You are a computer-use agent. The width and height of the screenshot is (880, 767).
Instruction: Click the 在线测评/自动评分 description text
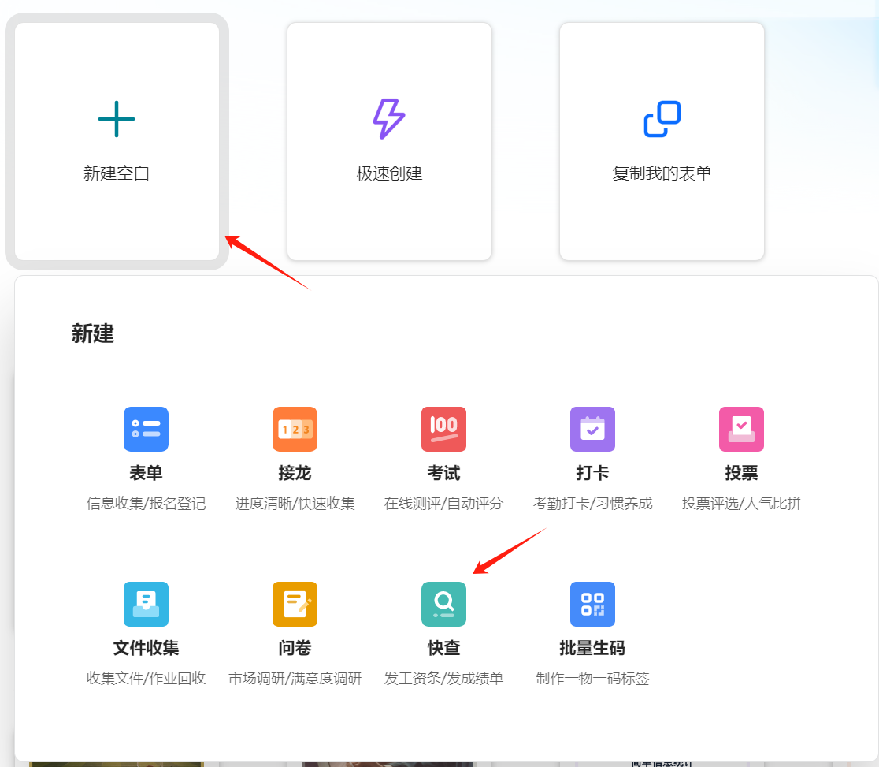[443, 503]
